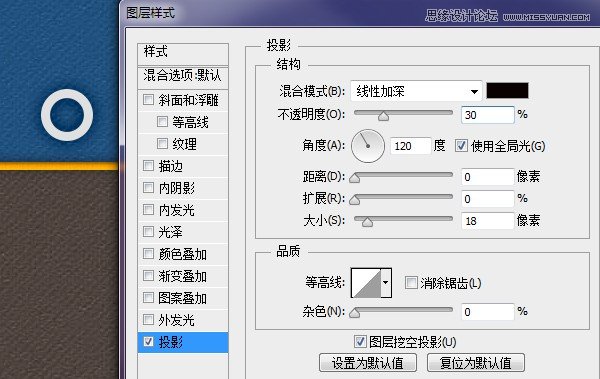Toggle 使用全局光 checkbox
Viewport: 600px width, 379px height.
461,145
